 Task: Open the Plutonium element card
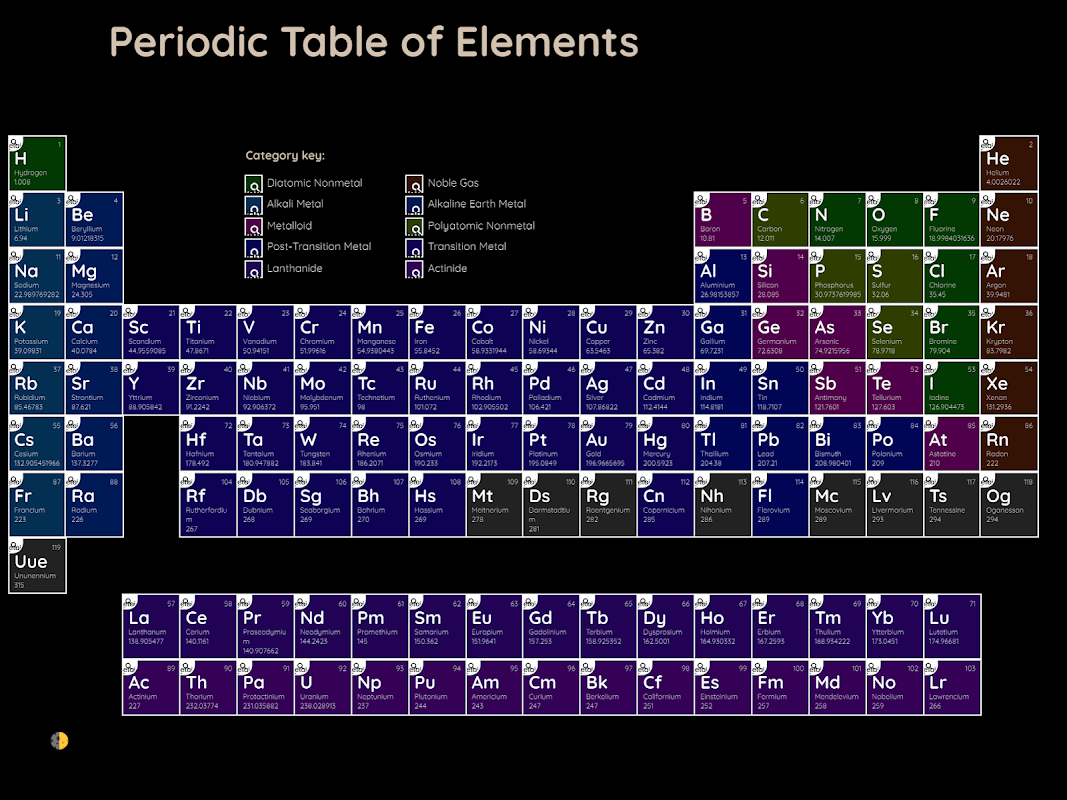(x=437, y=687)
